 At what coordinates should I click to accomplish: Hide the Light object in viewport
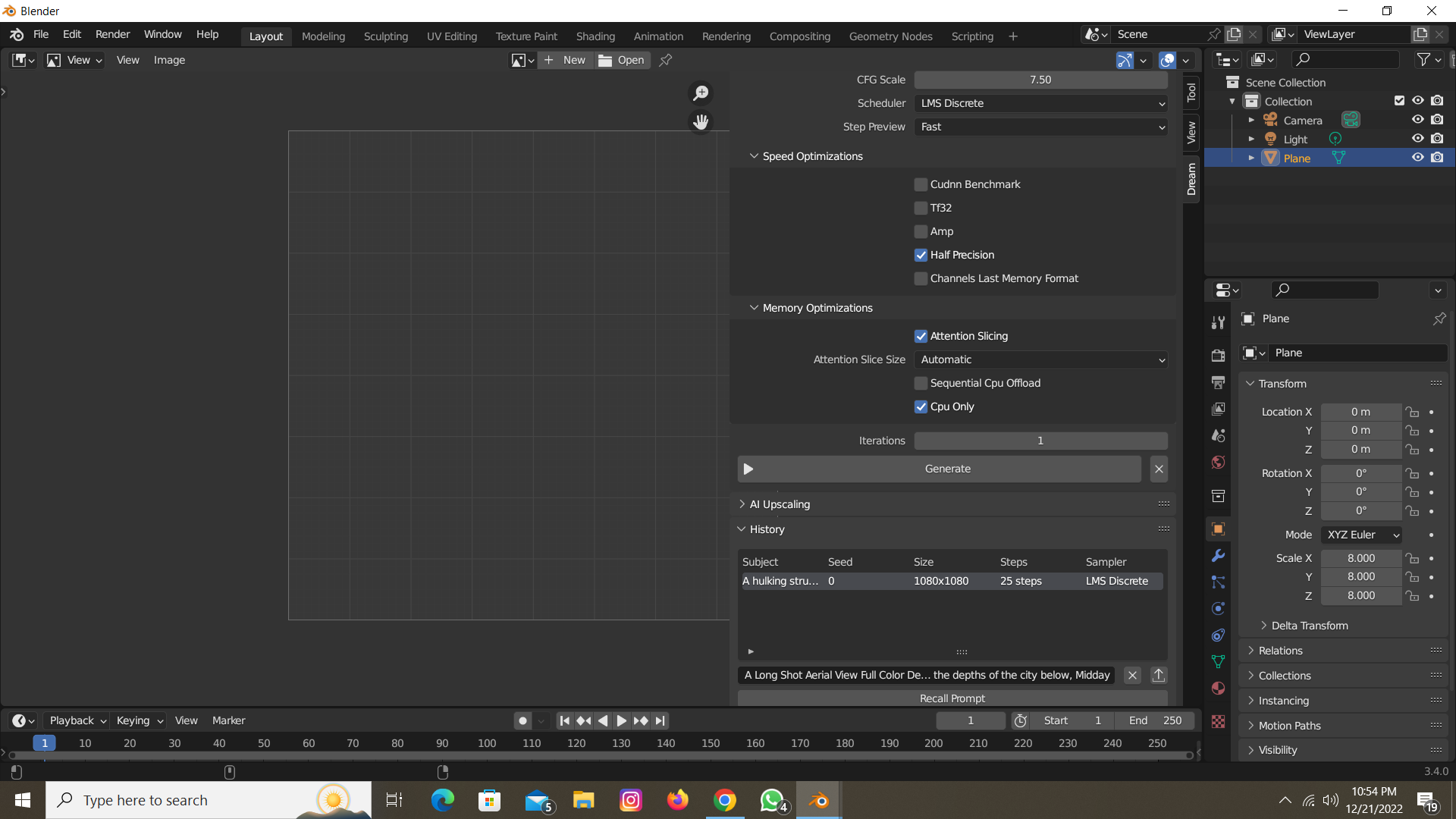[x=1417, y=139]
